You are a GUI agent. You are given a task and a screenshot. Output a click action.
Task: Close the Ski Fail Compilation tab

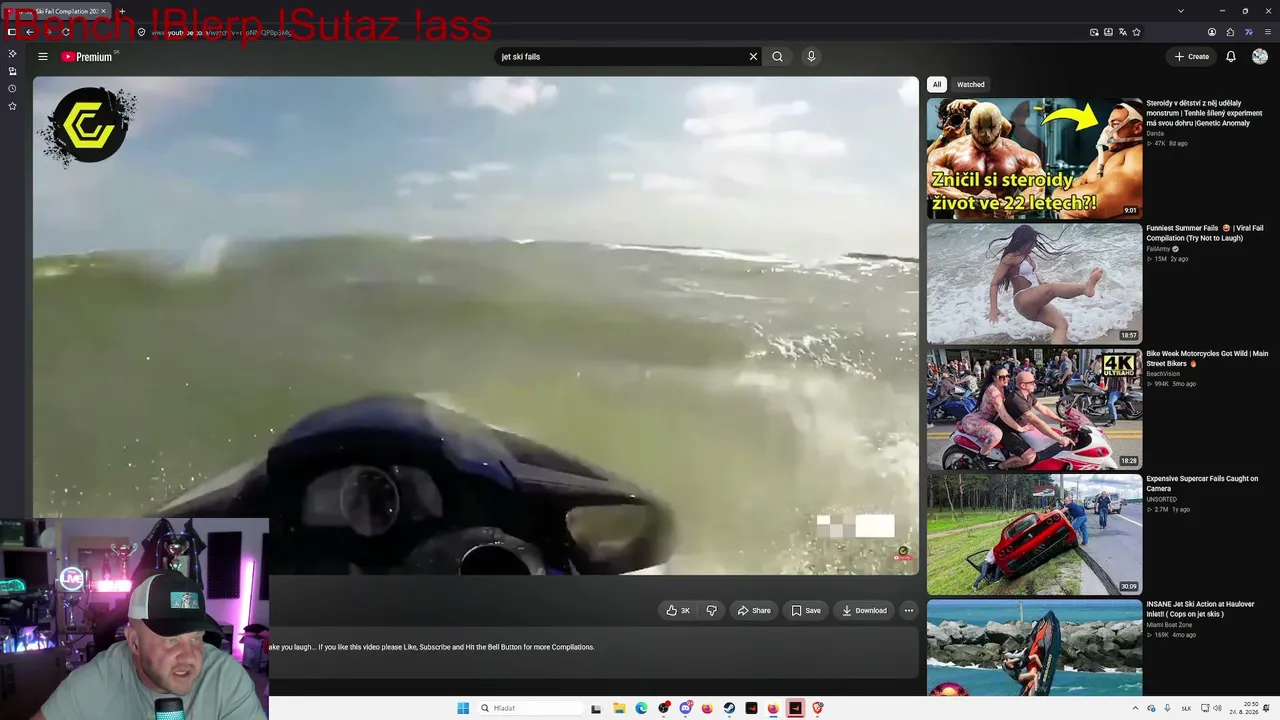(x=103, y=11)
